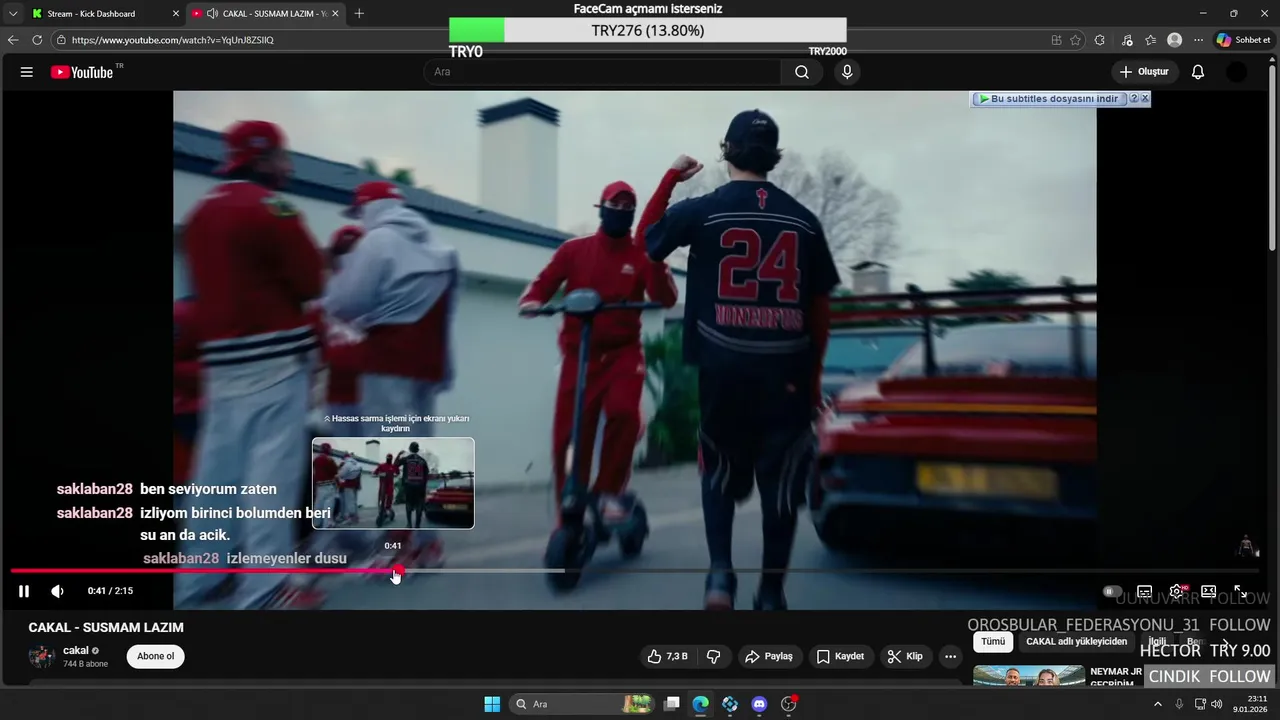Toggle subtitles/closed captions in player
Image resolution: width=1280 pixels, height=720 pixels.
1145,591
